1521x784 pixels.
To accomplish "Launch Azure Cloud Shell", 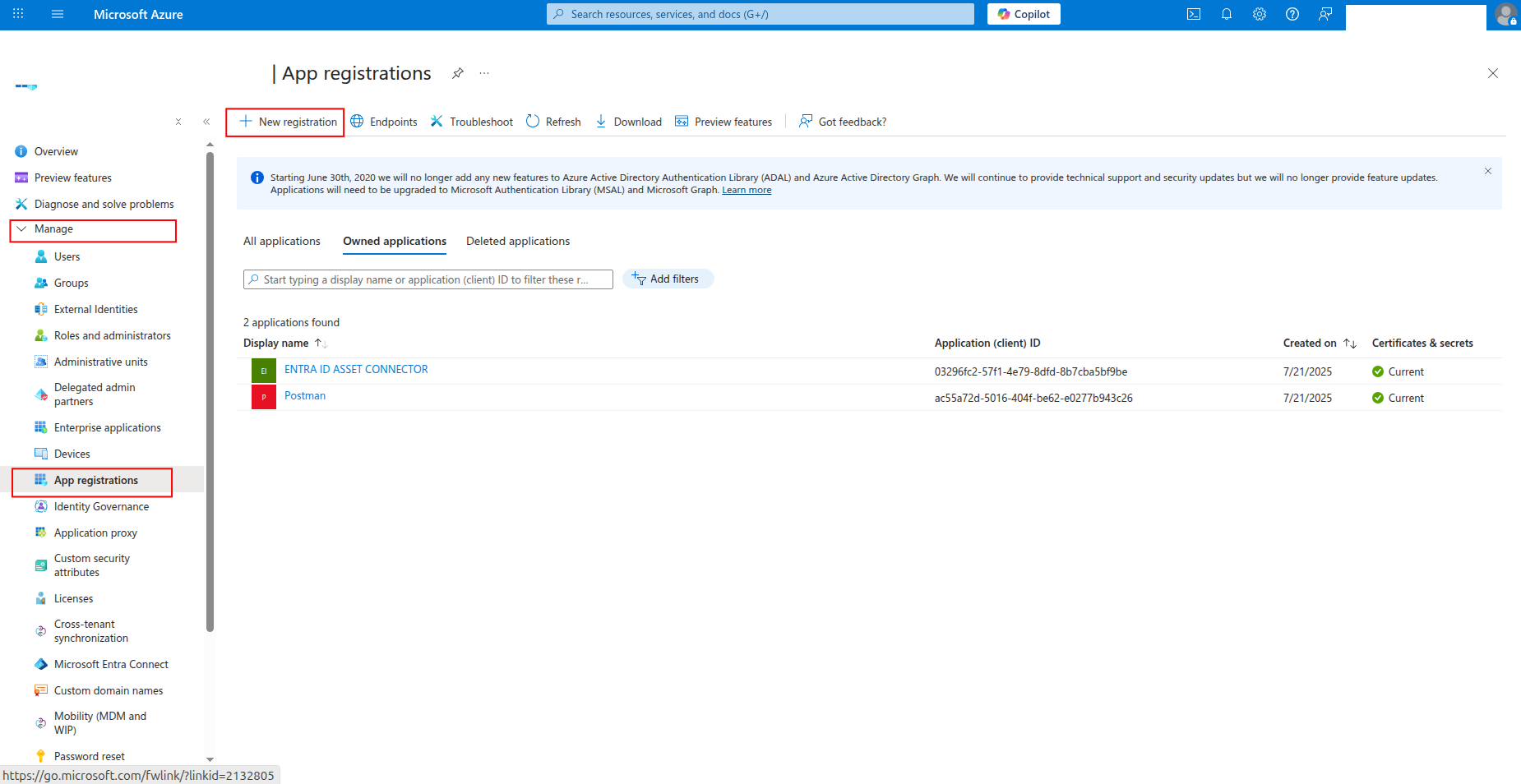I will [x=1193, y=14].
